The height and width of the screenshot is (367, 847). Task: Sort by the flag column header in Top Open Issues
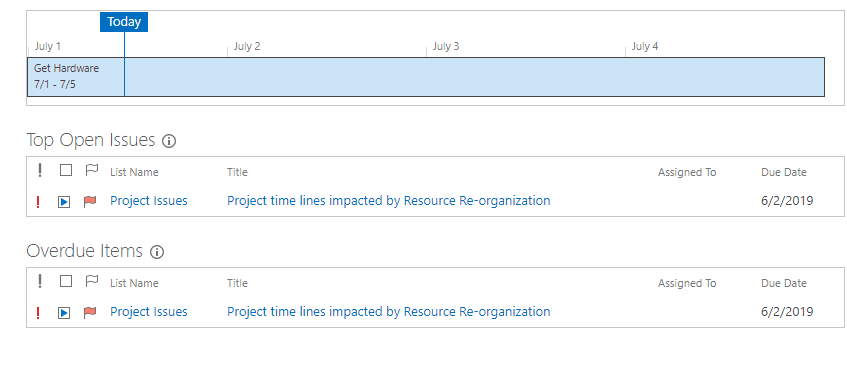92,170
